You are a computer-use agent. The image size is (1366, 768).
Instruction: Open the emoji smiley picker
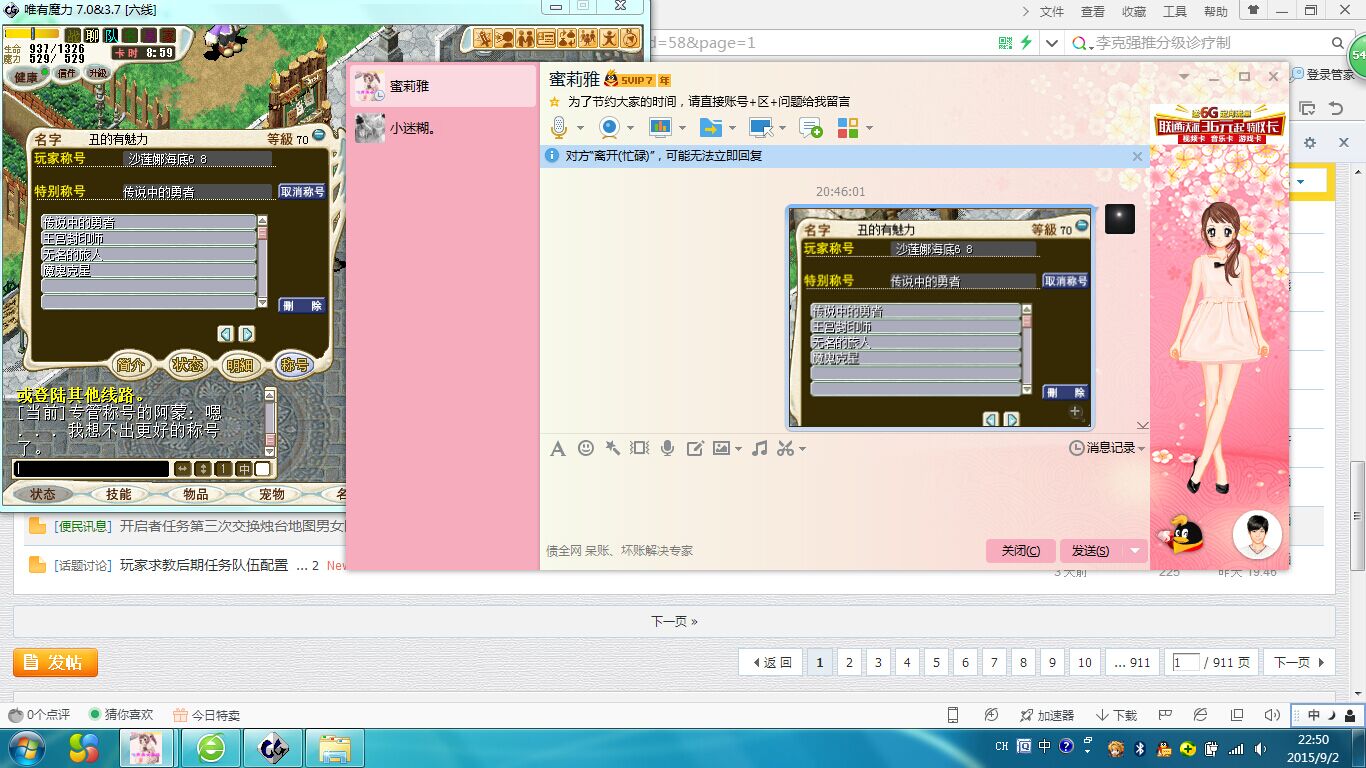pyautogui.click(x=586, y=449)
